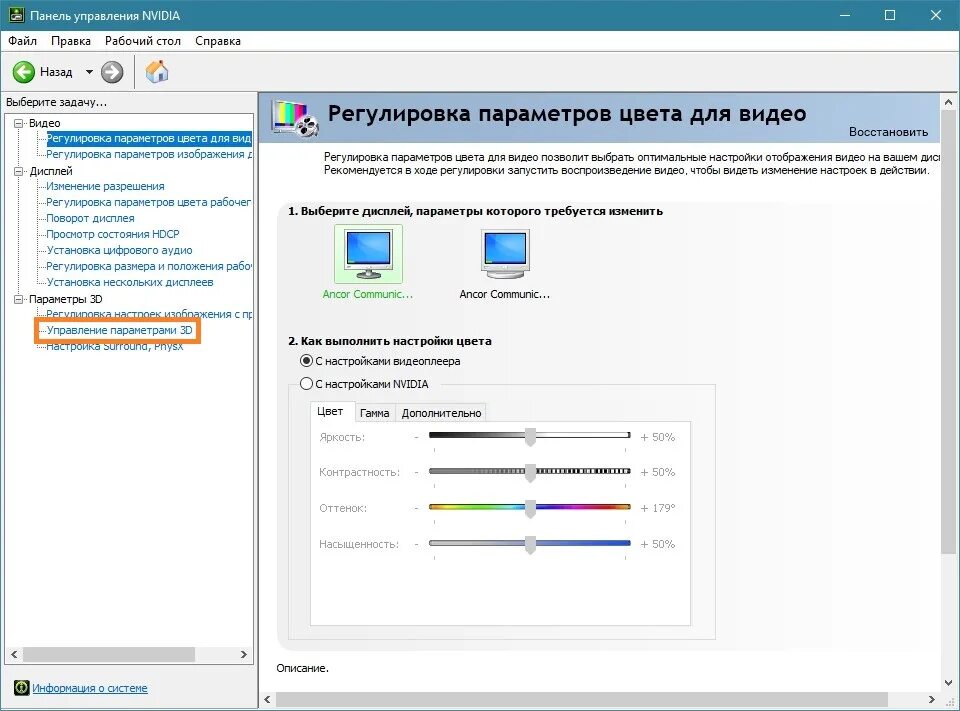Collapse the Видео tree node
Screen dimensions: 960x711
[x=19, y=123]
